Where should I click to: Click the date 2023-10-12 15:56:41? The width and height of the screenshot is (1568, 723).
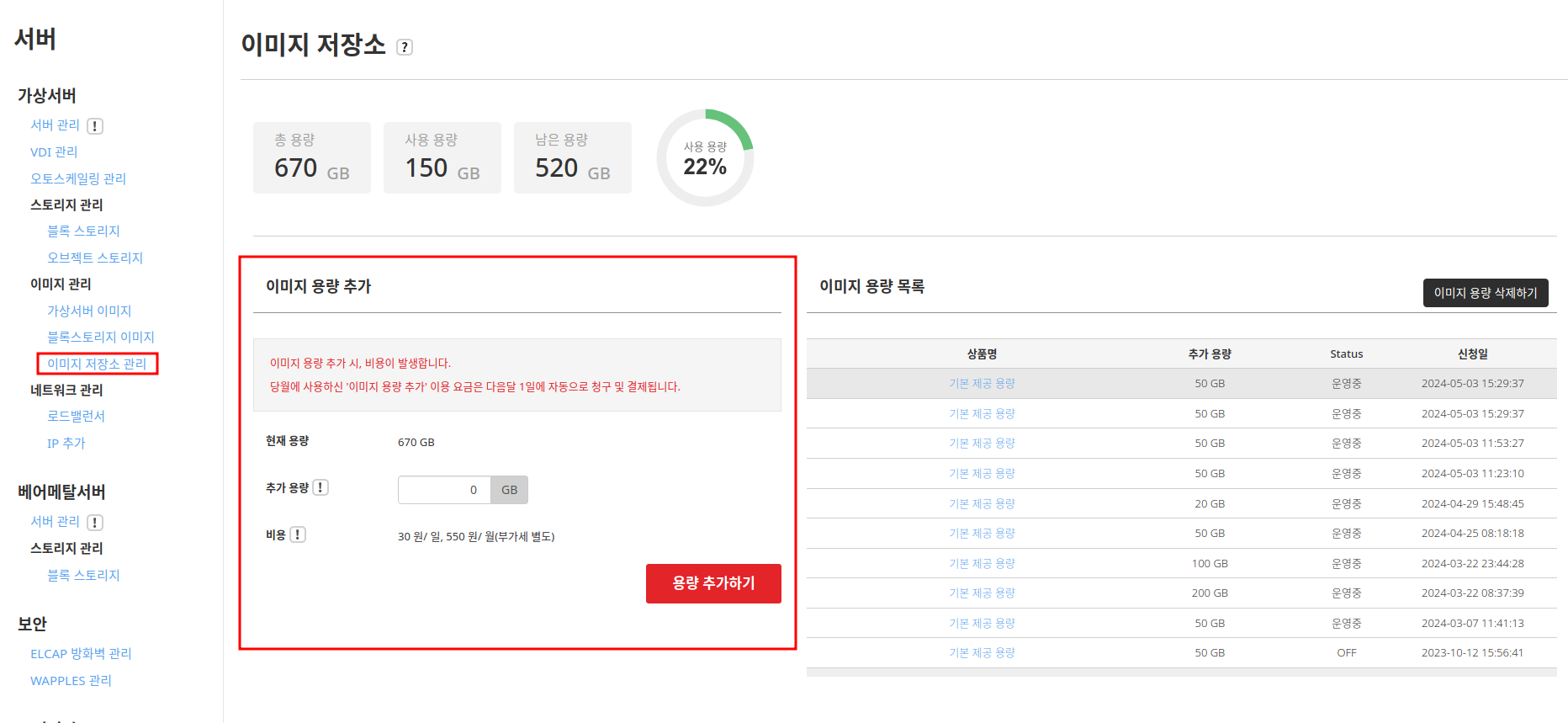click(1472, 652)
